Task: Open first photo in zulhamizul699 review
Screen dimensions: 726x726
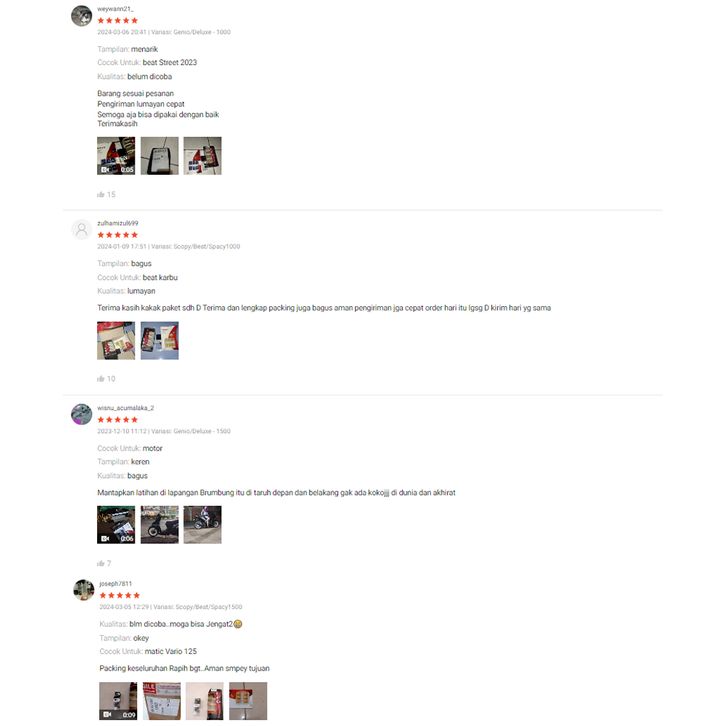Action: pyautogui.click(x=116, y=341)
